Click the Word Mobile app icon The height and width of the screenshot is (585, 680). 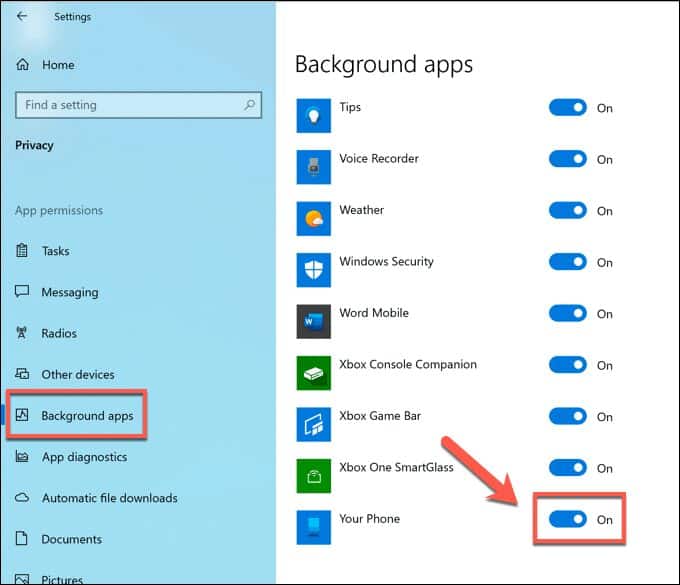point(314,321)
